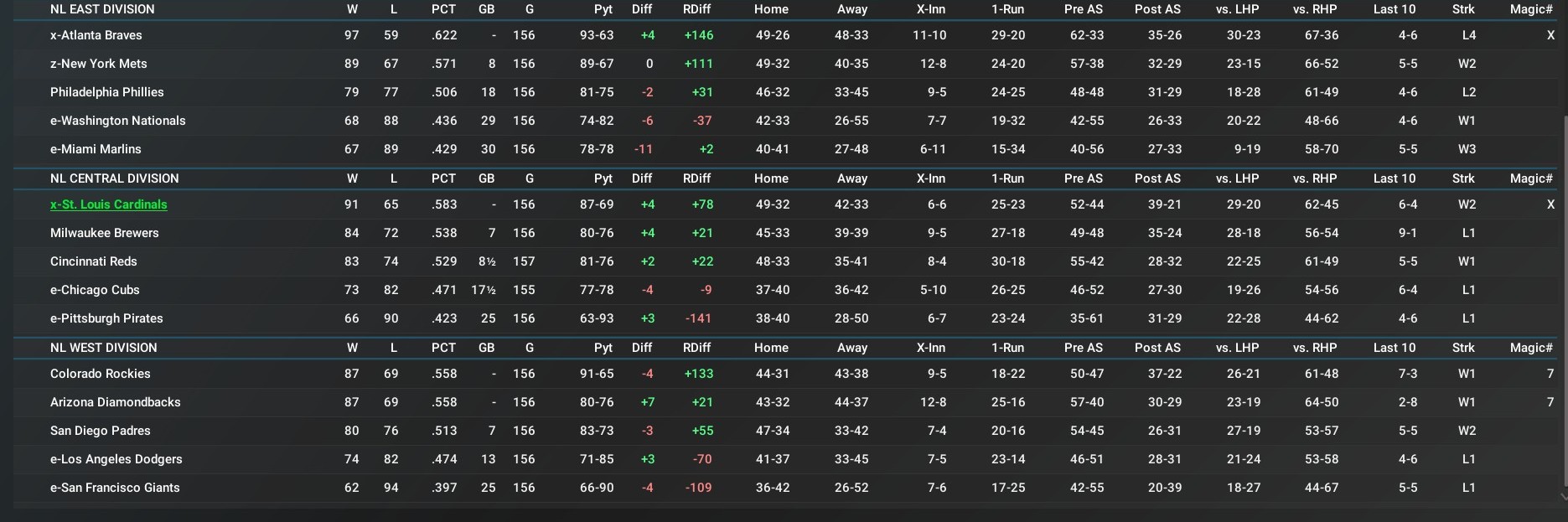The width and height of the screenshot is (1568, 522).
Task: Click the NL East Division Magic# column header
Action: (x=1531, y=9)
